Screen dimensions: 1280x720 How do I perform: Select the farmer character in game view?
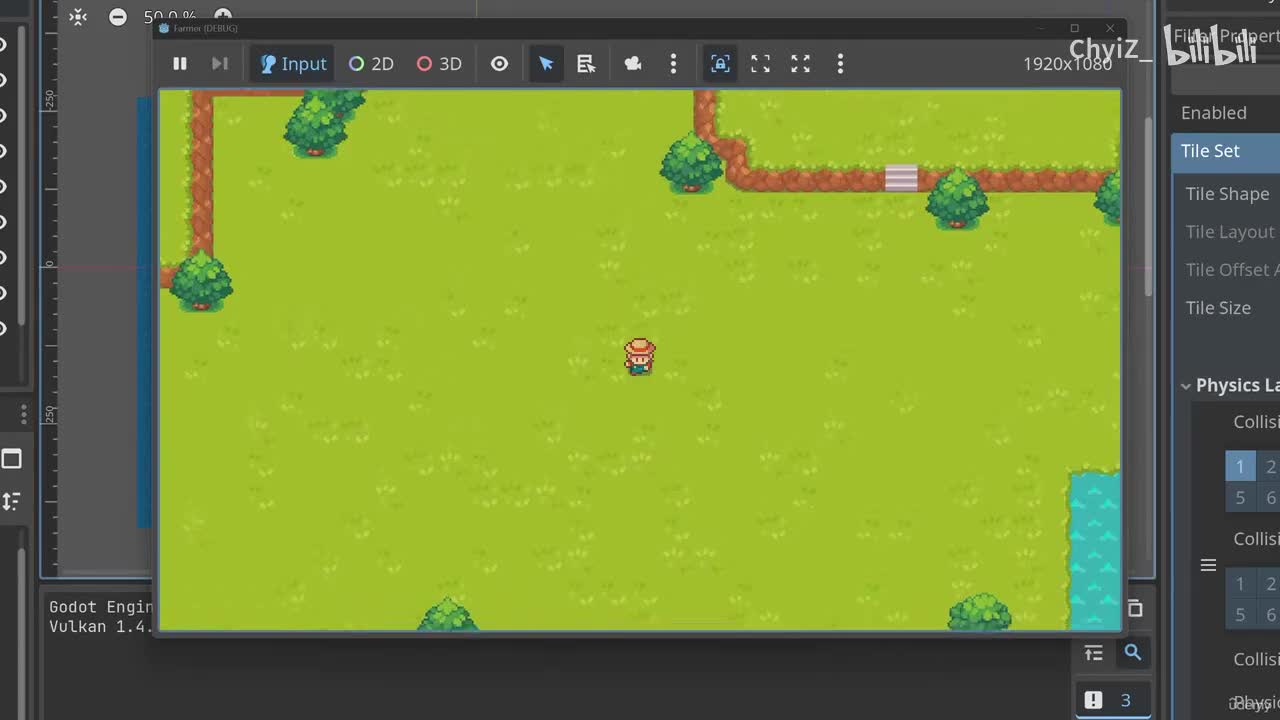[x=640, y=356]
